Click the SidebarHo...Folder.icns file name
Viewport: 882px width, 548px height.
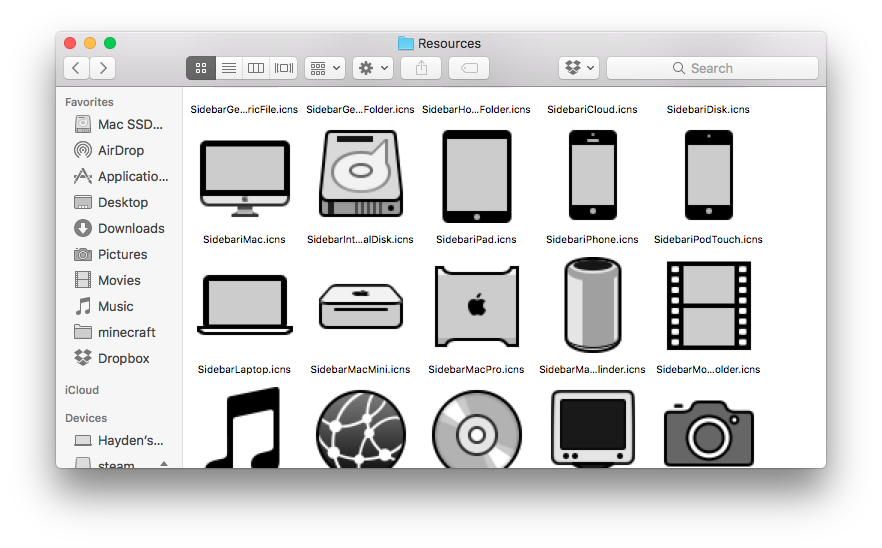[x=476, y=109]
